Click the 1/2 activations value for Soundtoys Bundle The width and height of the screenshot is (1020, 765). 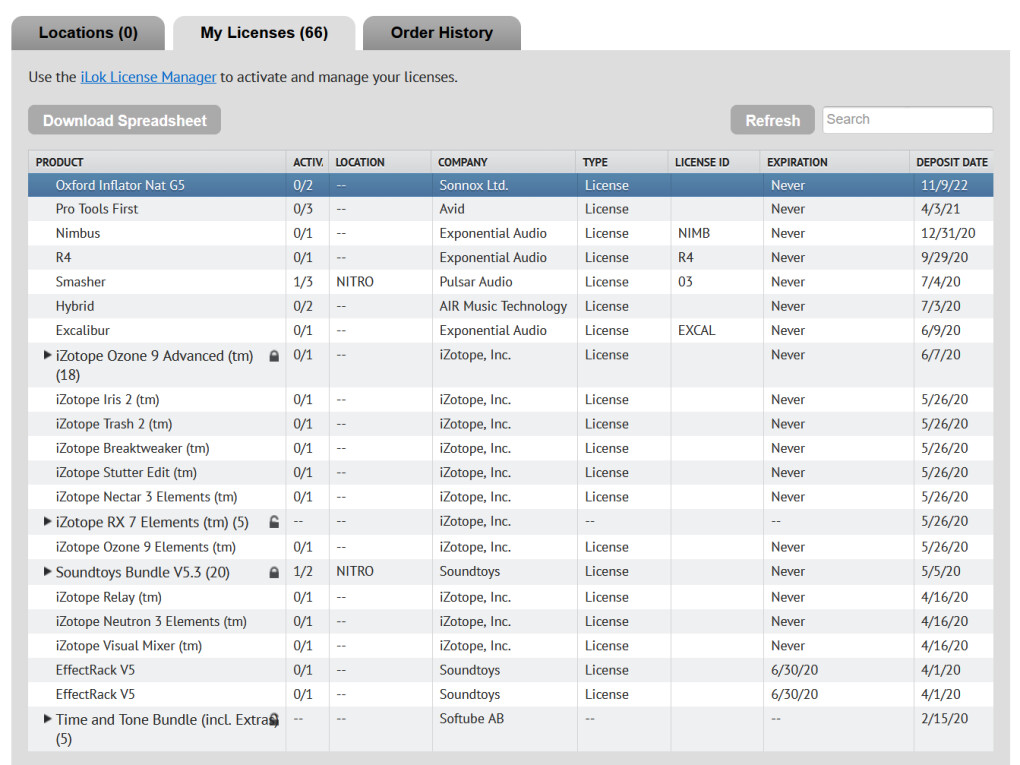pyautogui.click(x=302, y=571)
